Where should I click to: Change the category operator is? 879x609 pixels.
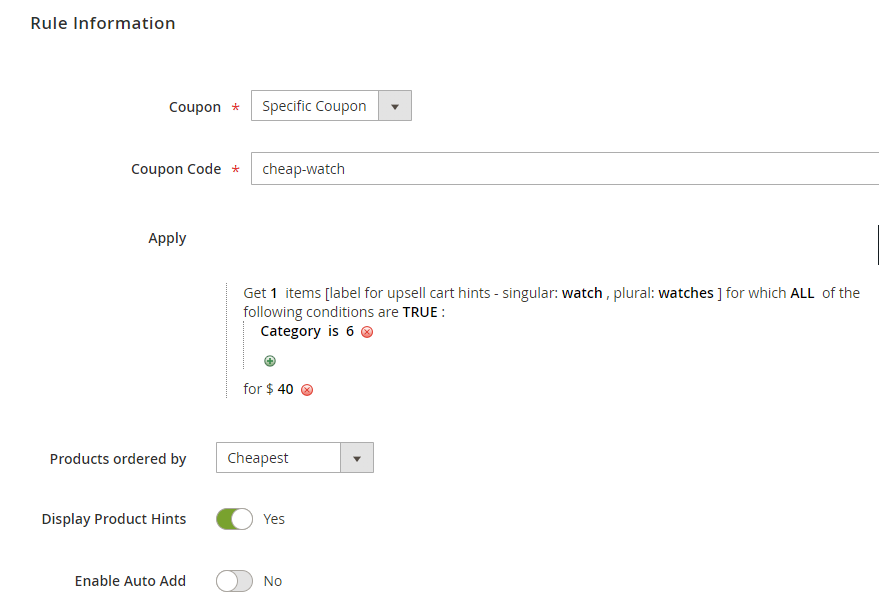point(333,331)
